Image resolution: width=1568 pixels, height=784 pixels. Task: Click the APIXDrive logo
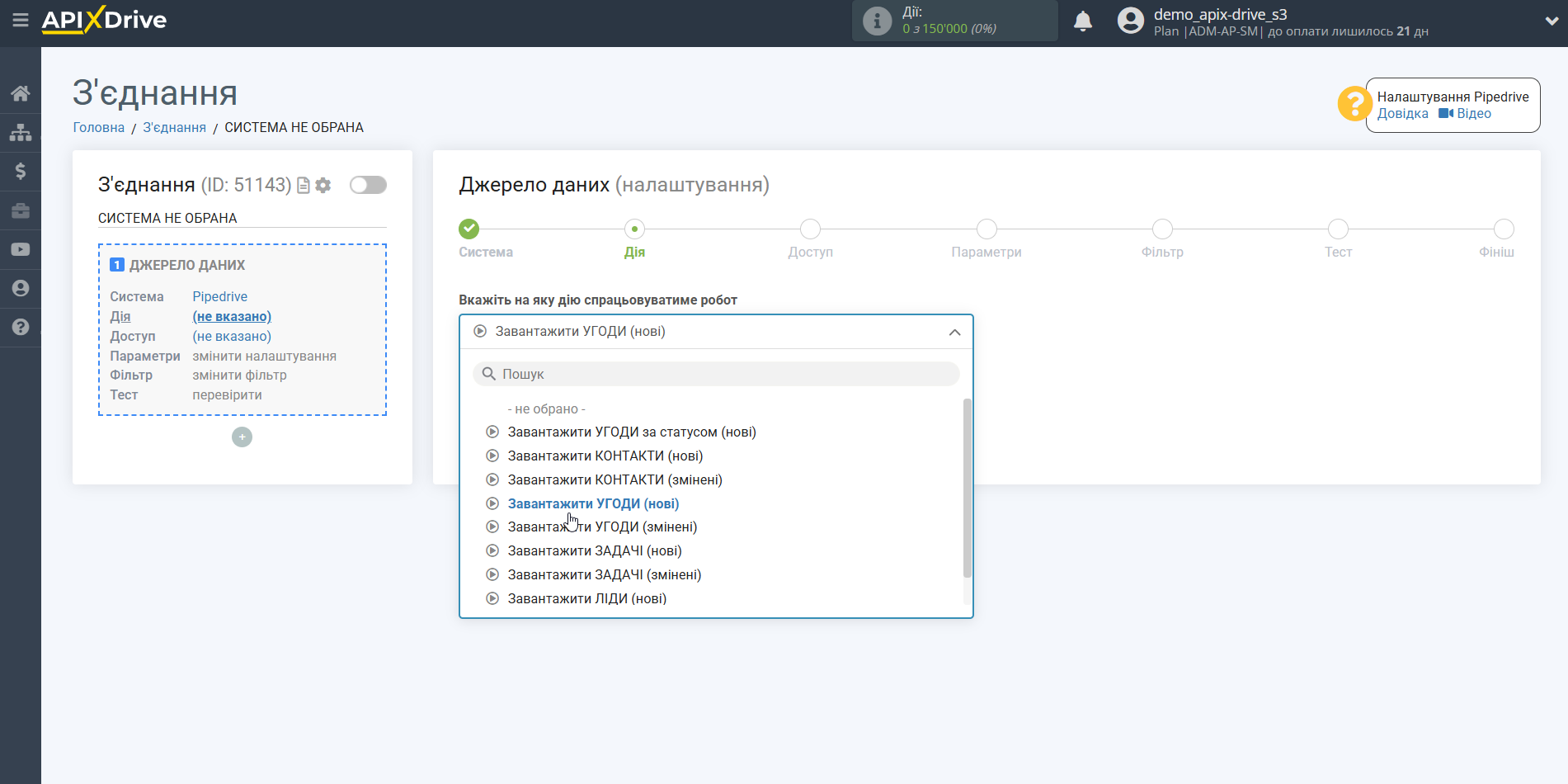point(104,20)
